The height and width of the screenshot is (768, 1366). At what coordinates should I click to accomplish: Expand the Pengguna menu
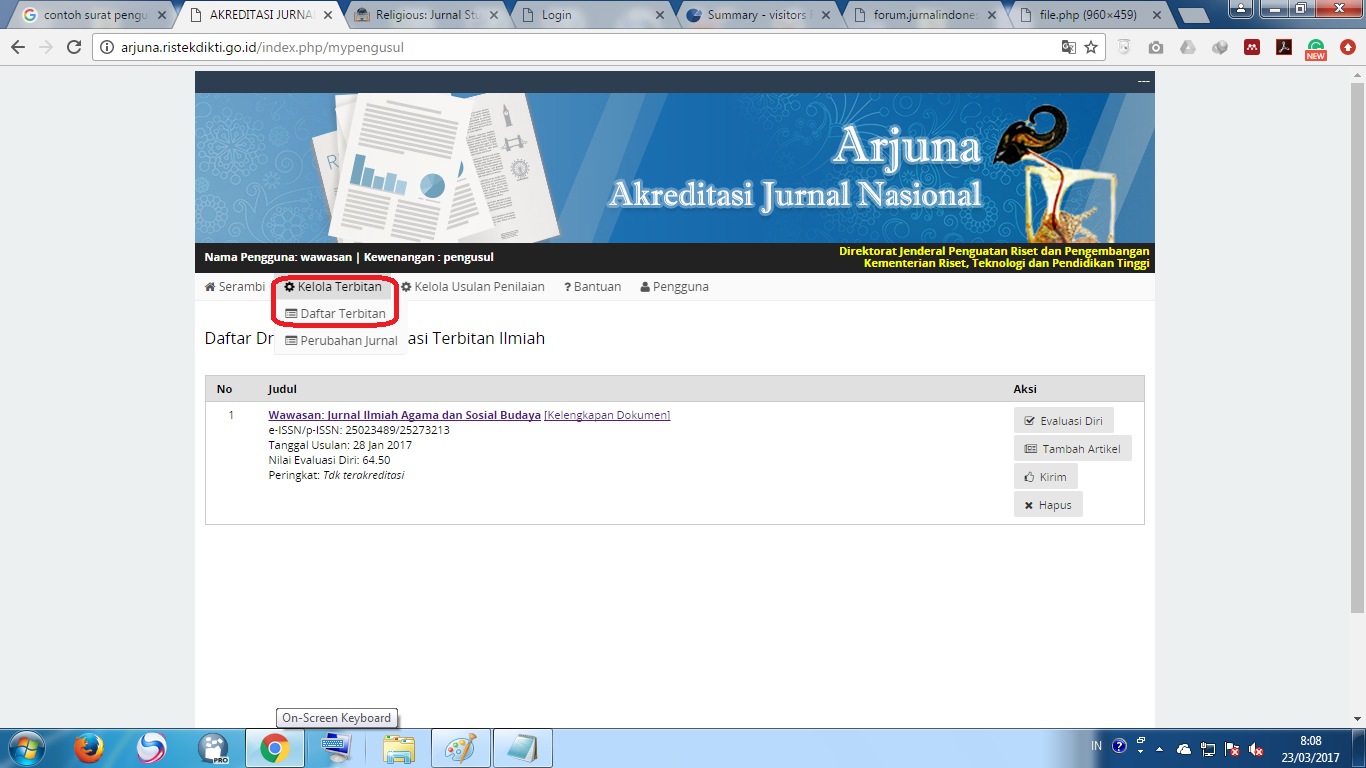coord(674,287)
